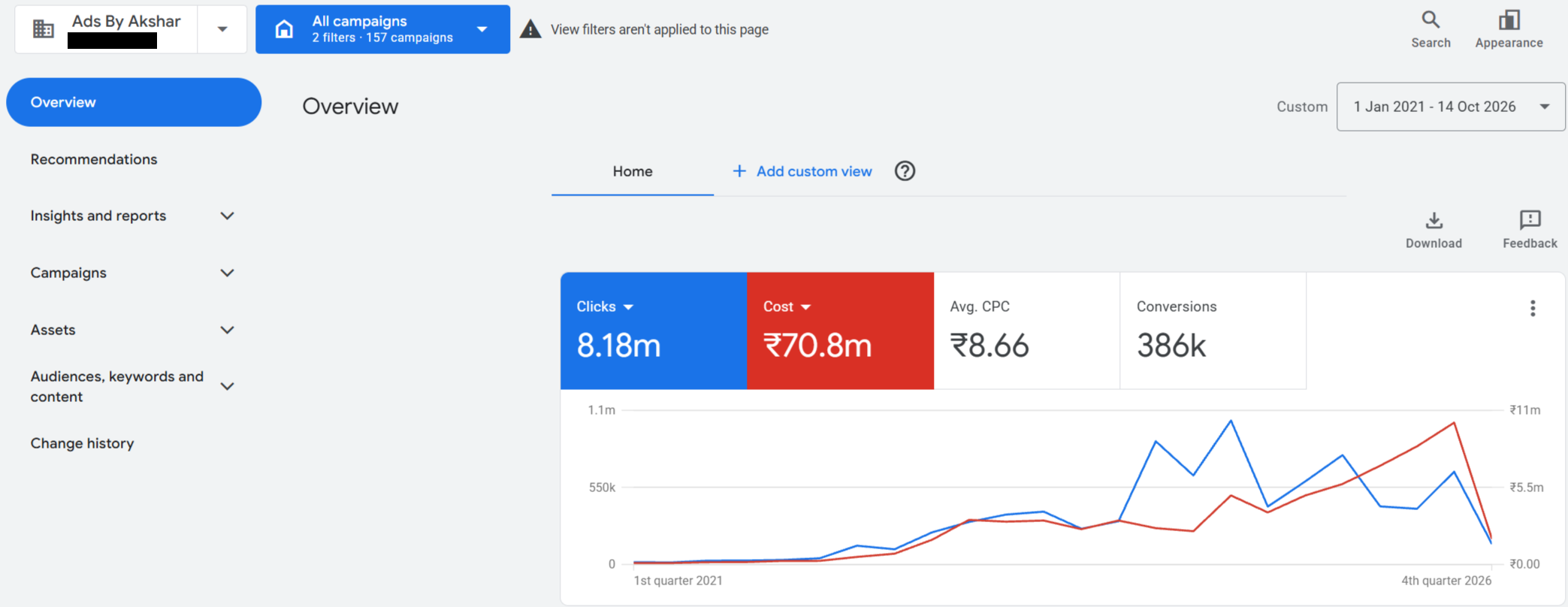Select the Overview sidebar item
The width and height of the screenshot is (1568, 607).
(x=134, y=102)
